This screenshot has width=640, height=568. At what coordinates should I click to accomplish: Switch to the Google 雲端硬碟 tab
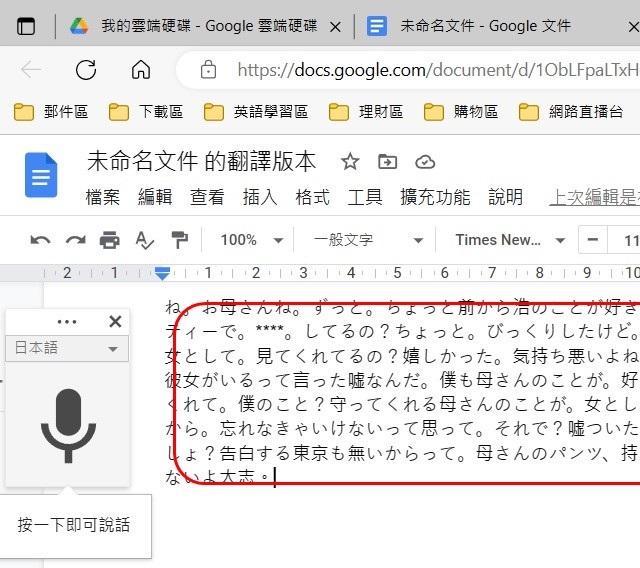coord(205,26)
